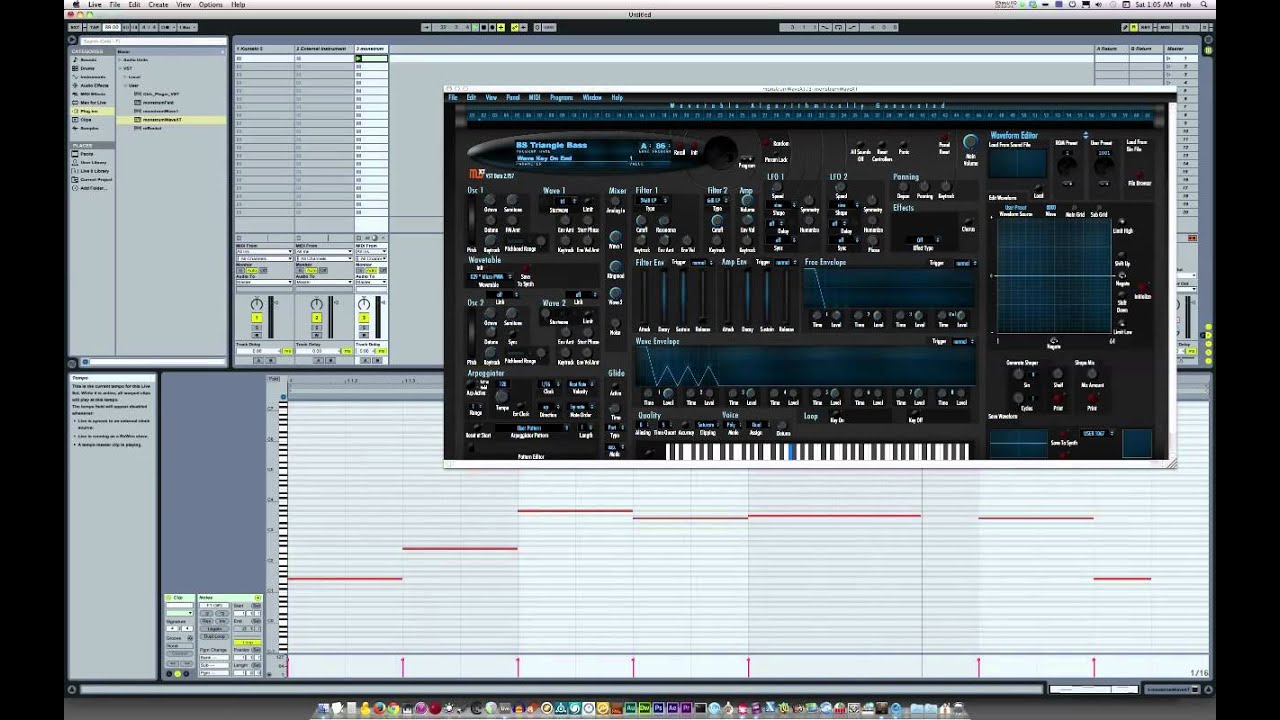Open Live 9 Library under Places
The image size is (1280, 720).
click(94, 171)
